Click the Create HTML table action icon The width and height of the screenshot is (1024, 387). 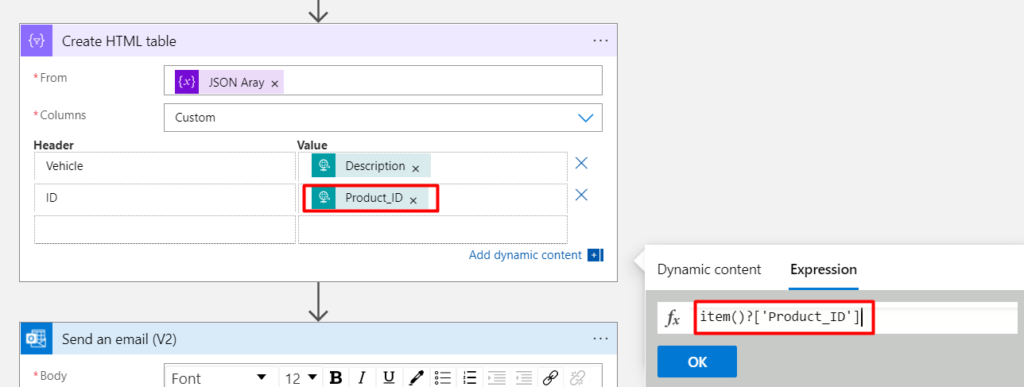pyautogui.click(x=37, y=40)
